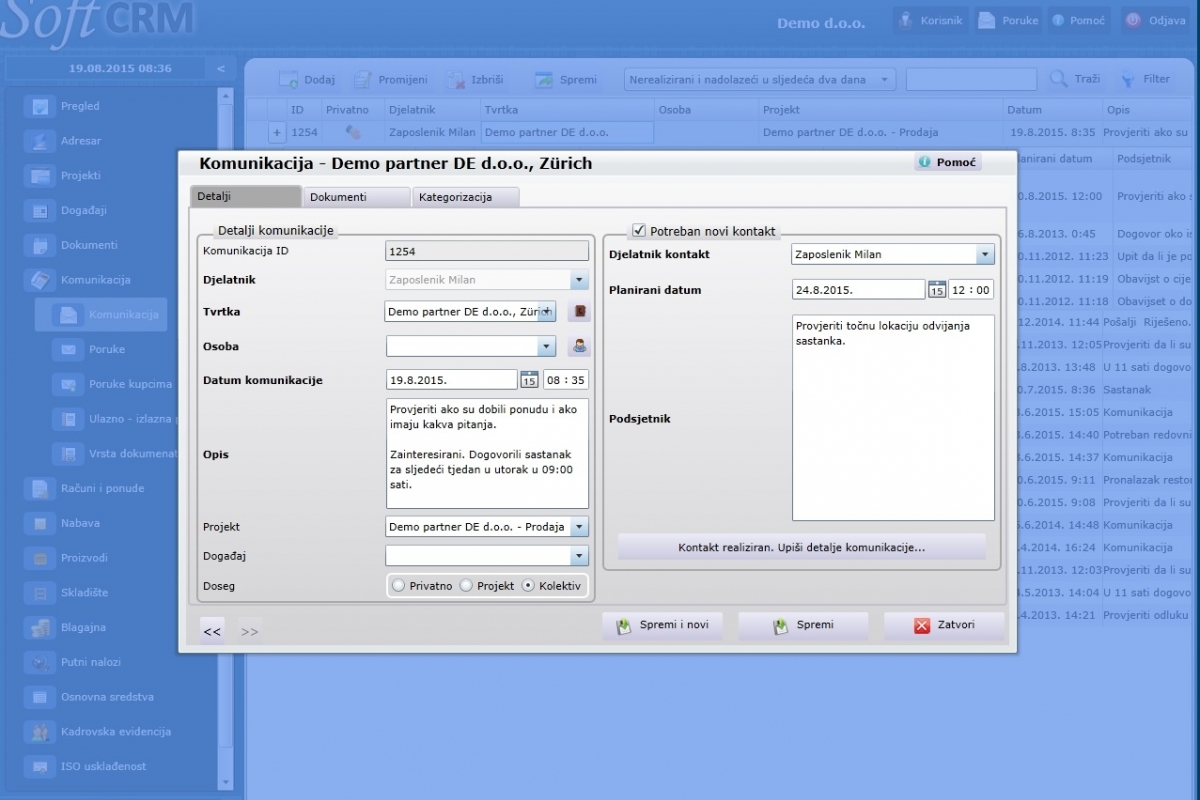Open the Blagajna sidebar icon
1200x800 pixels.
(40, 628)
